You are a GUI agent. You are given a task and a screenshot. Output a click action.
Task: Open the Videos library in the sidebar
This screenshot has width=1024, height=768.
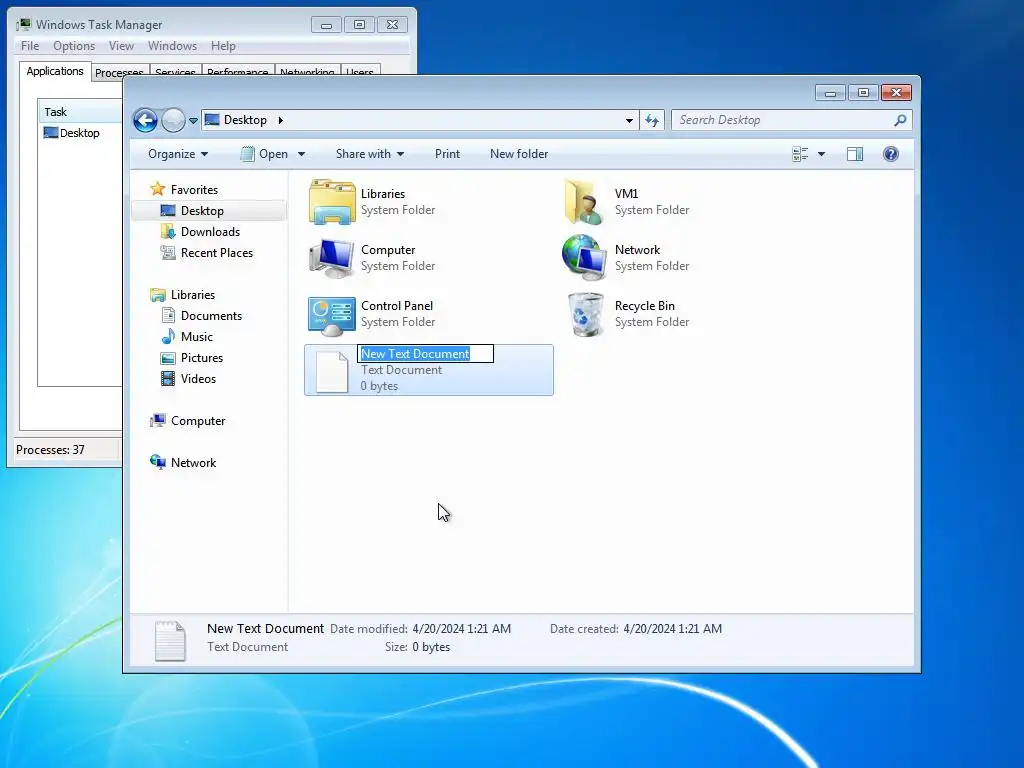click(x=198, y=379)
